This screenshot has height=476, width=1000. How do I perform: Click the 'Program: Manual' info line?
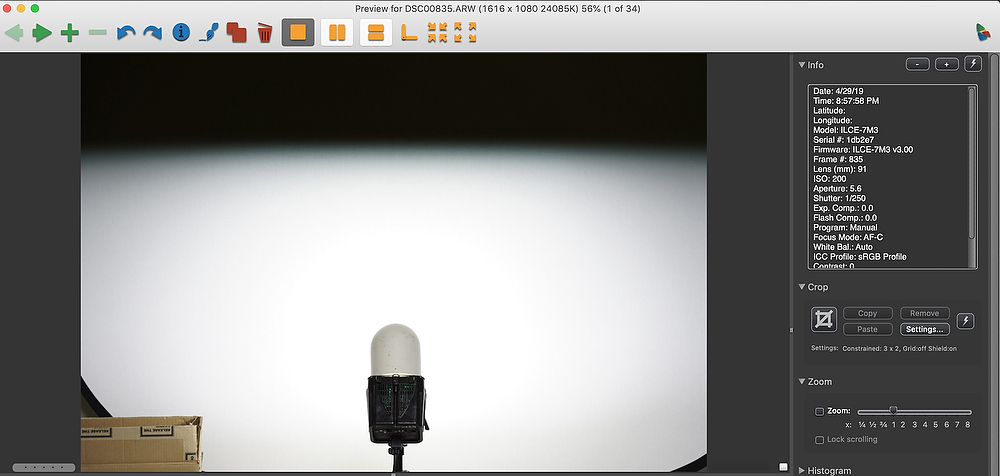(x=845, y=227)
